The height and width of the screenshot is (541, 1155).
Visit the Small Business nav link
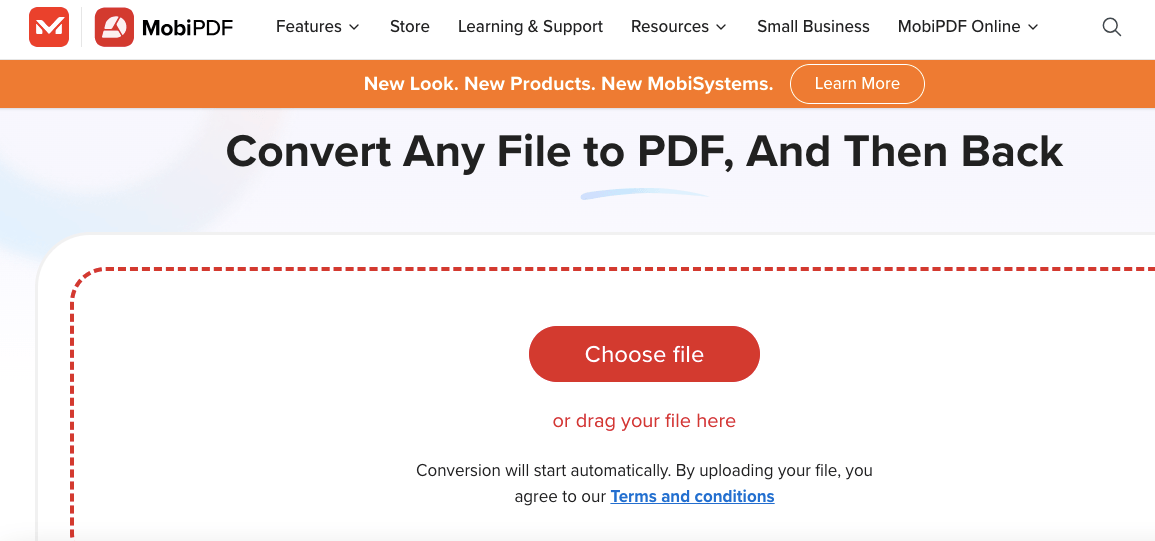click(x=813, y=27)
